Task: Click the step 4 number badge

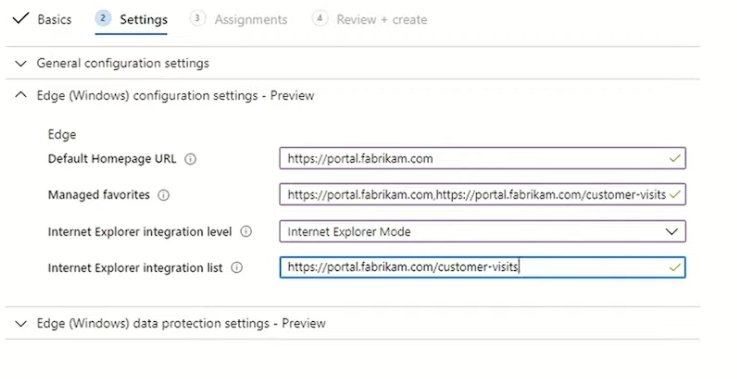Action: point(320,18)
